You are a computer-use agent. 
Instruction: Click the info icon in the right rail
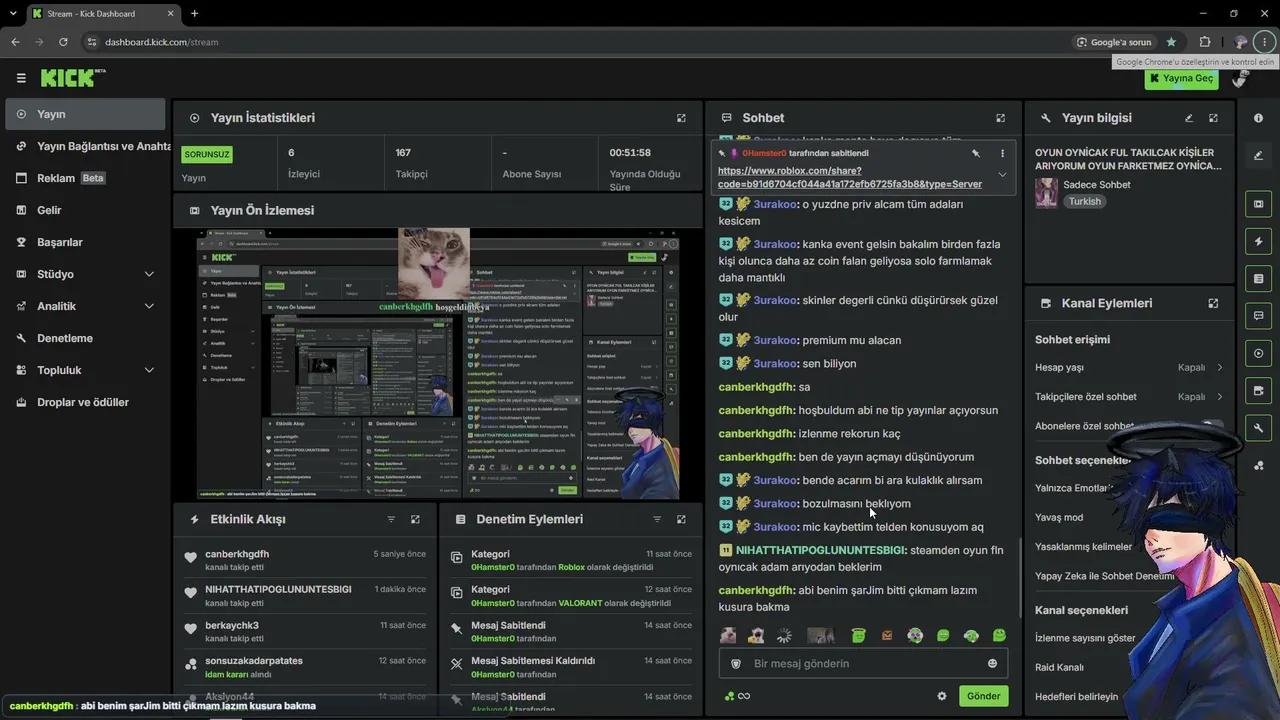(x=1258, y=118)
